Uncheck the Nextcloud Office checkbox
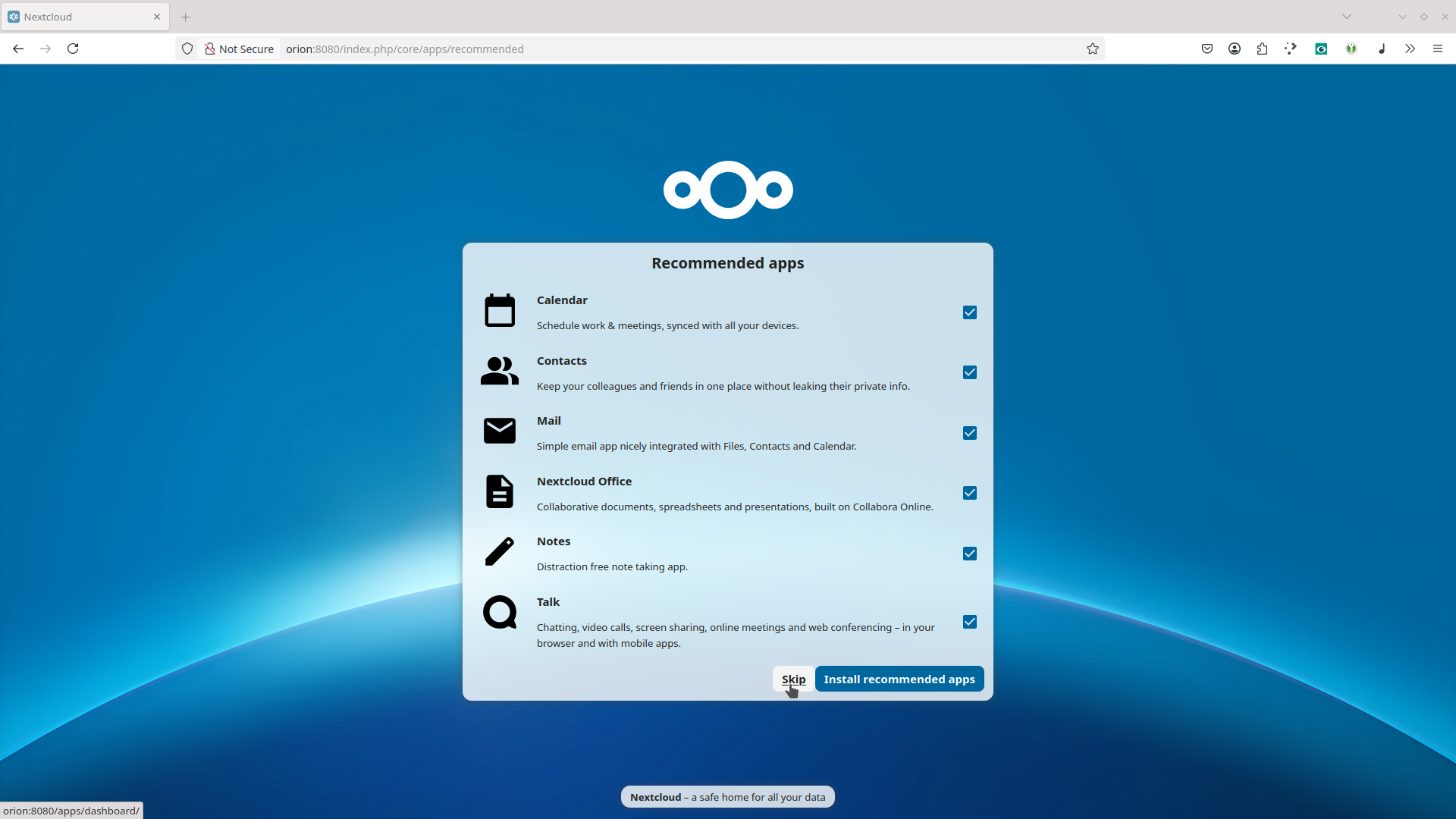The height and width of the screenshot is (819, 1456). click(970, 493)
